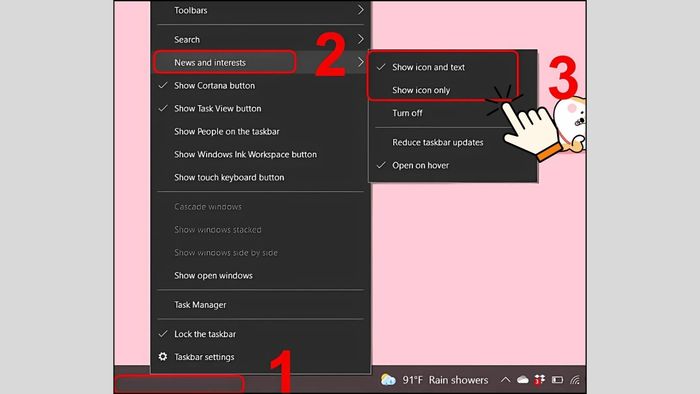Click the Taskbar settings gear icon

click(163, 357)
